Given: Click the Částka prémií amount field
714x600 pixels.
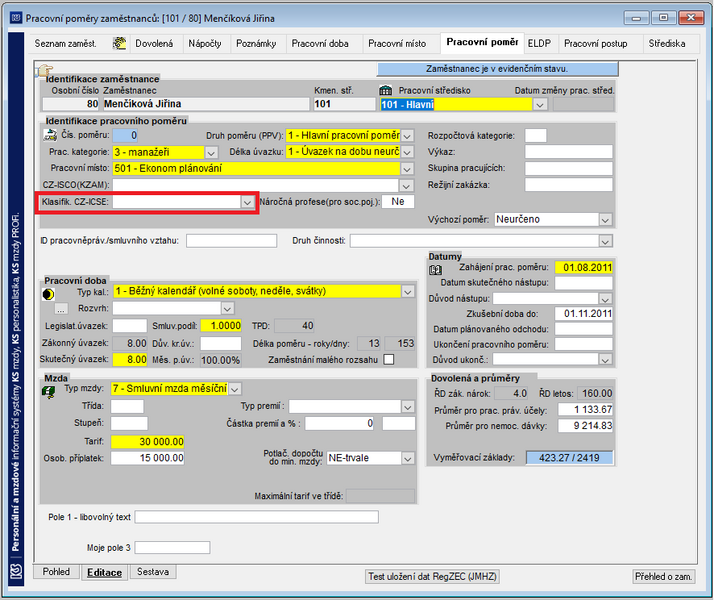Looking at the screenshot, I should [x=340, y=423].
